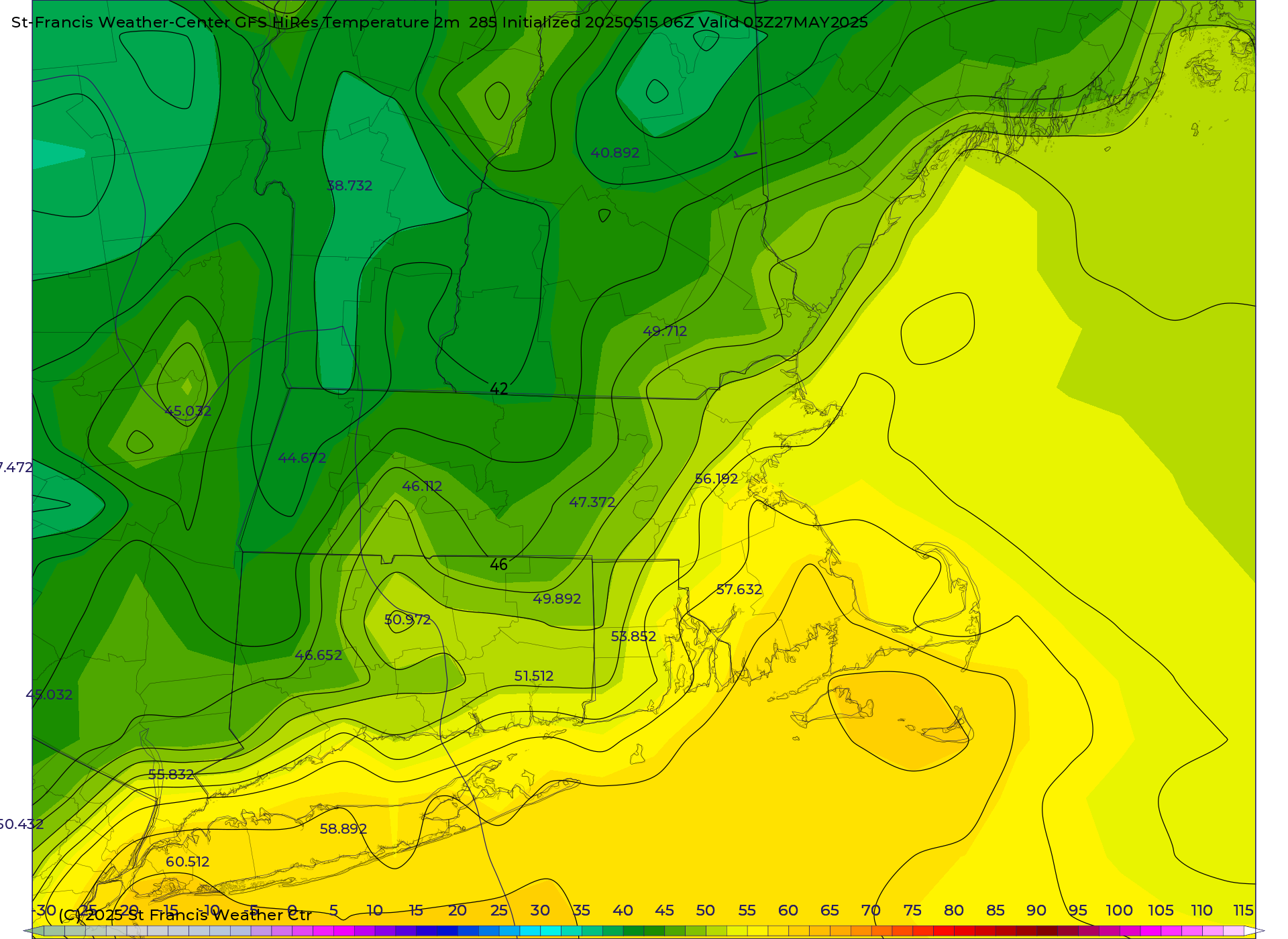The image size is (1288, 939).
Task: Click the 42 contour line label
Action: 498,389
